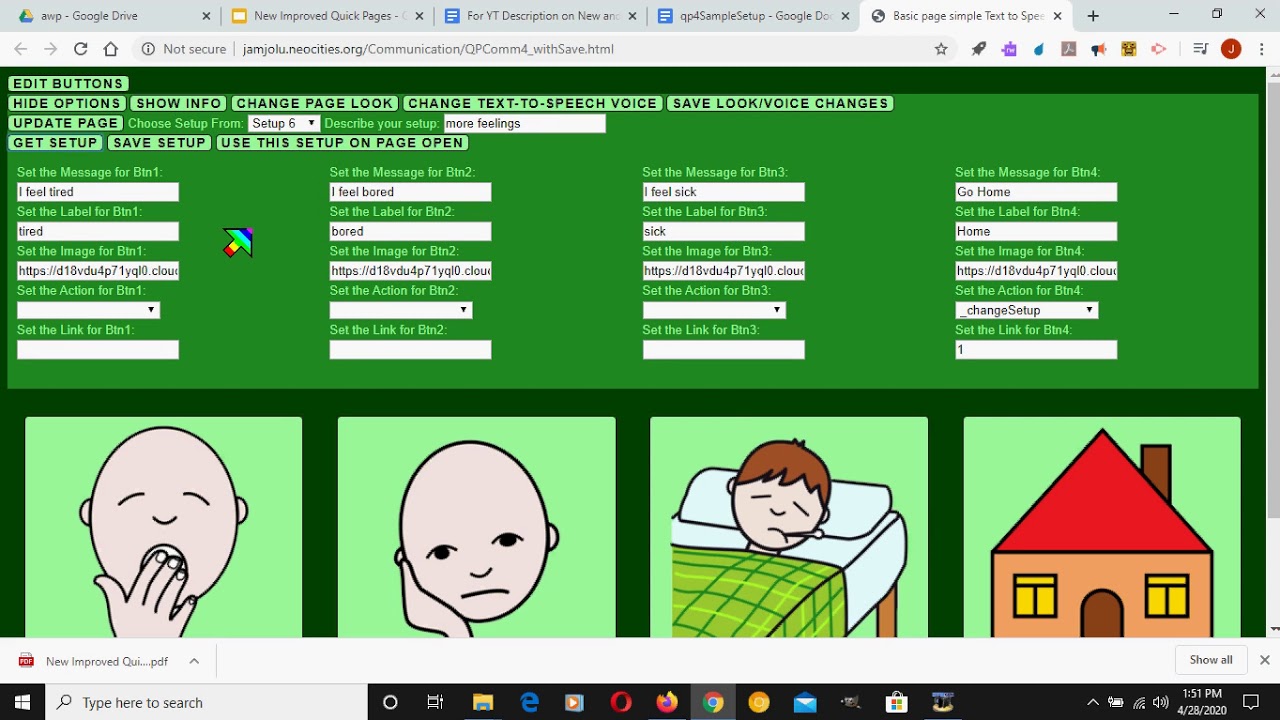1280x720 pixels.
Task: Click the EDIT BUTTONS button
Action: (68, 84)
